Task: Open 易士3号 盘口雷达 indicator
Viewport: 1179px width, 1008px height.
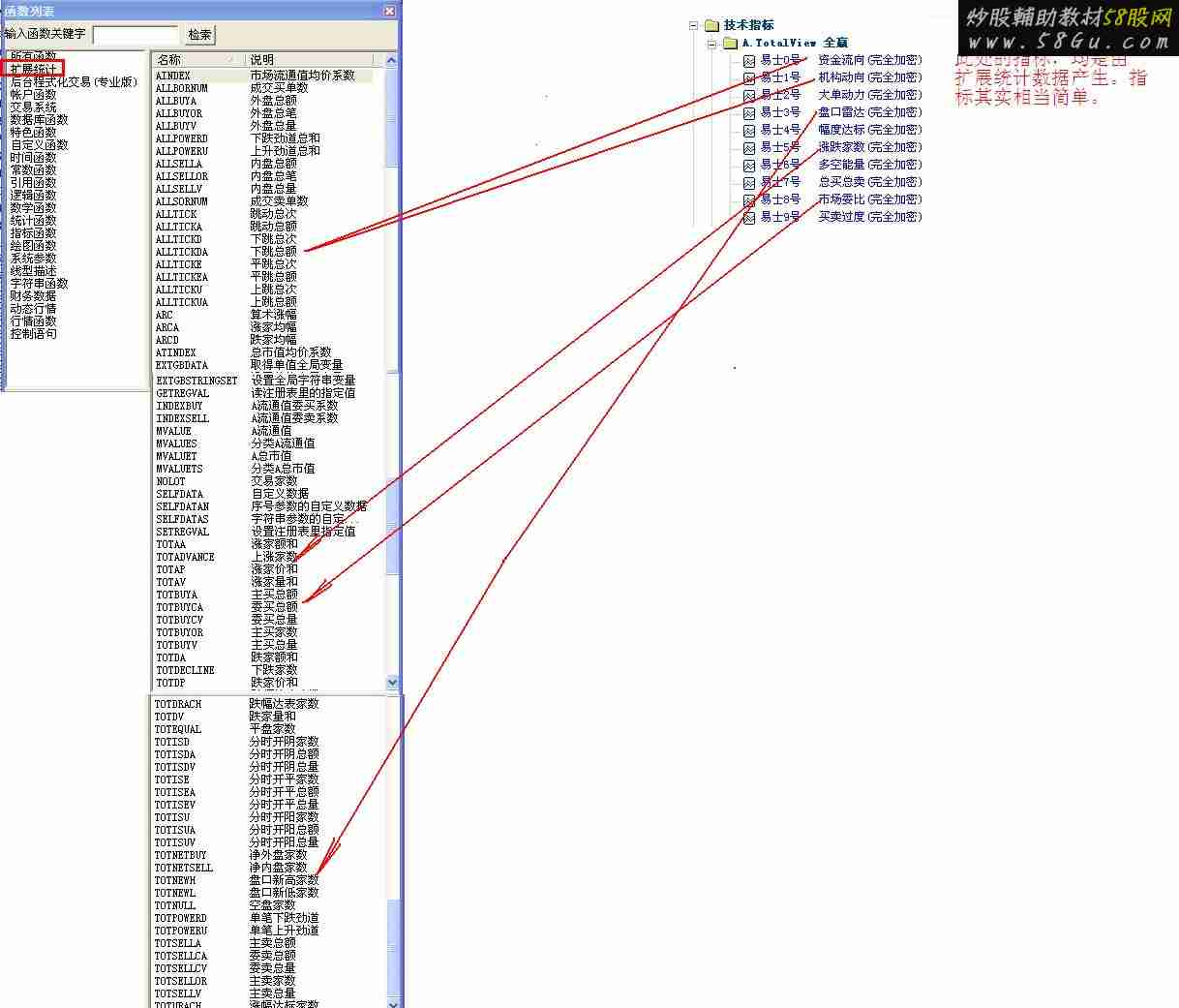Action: point(840,112)
